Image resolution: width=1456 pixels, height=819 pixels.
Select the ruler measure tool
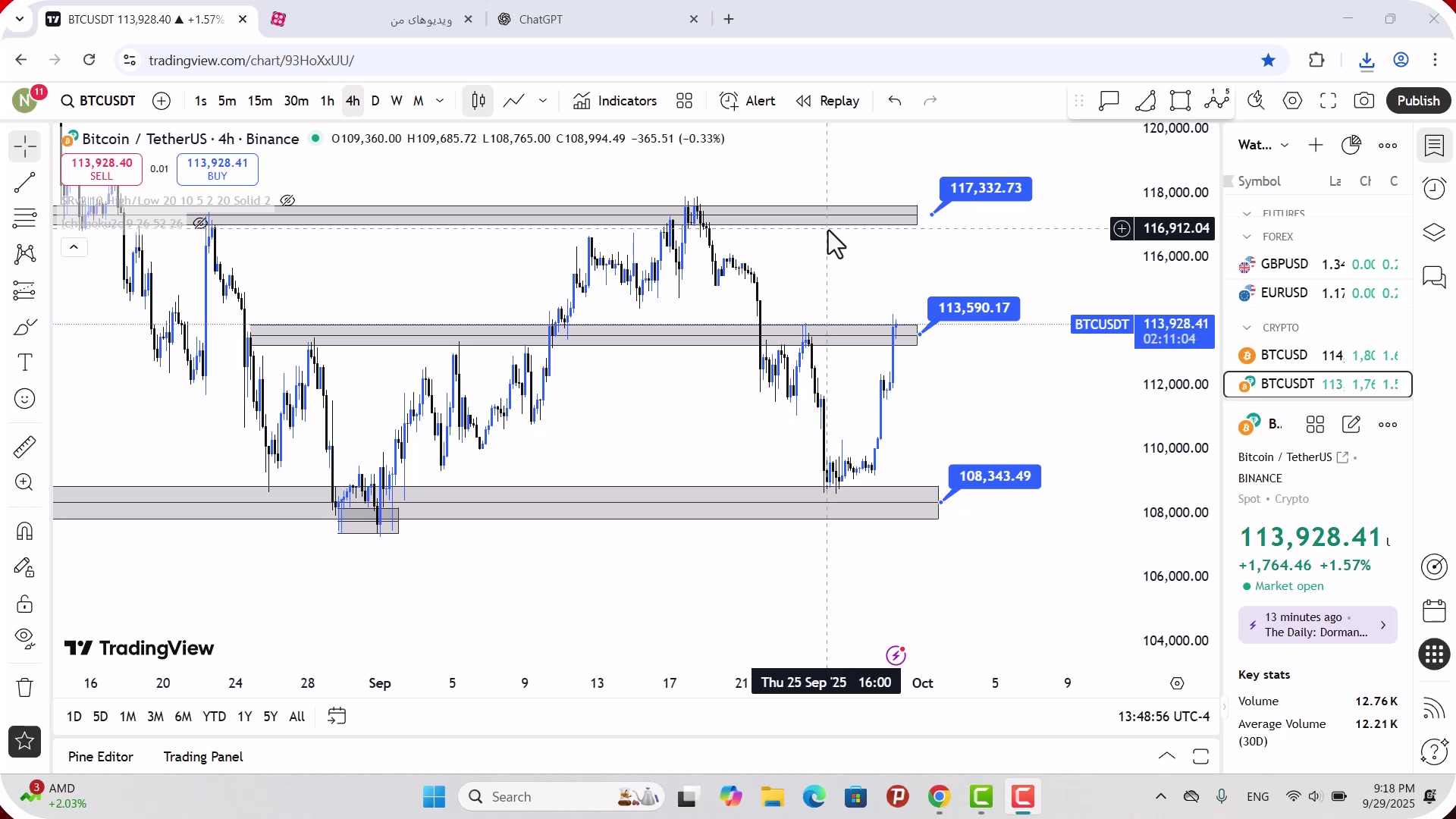click(25, 447)
